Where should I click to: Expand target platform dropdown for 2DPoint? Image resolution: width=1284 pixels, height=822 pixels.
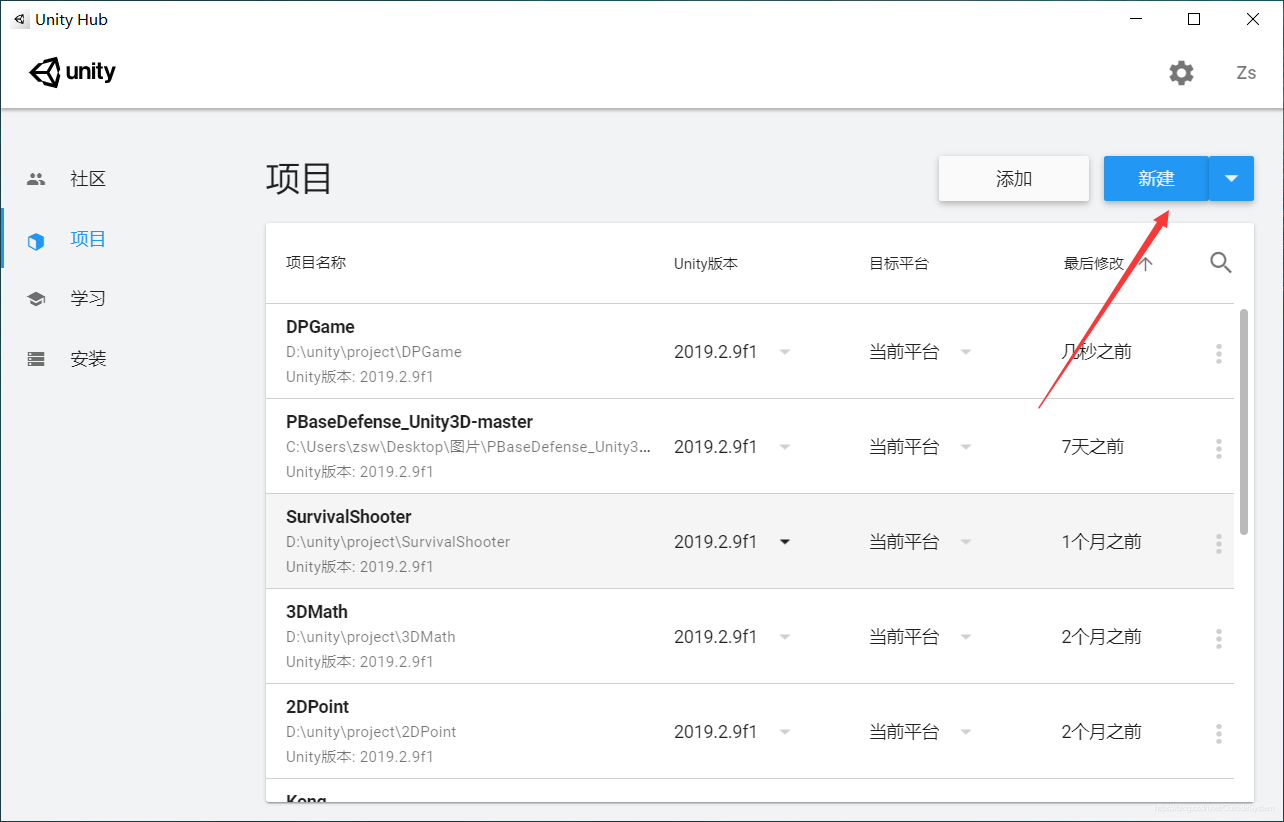coord(966,732)
